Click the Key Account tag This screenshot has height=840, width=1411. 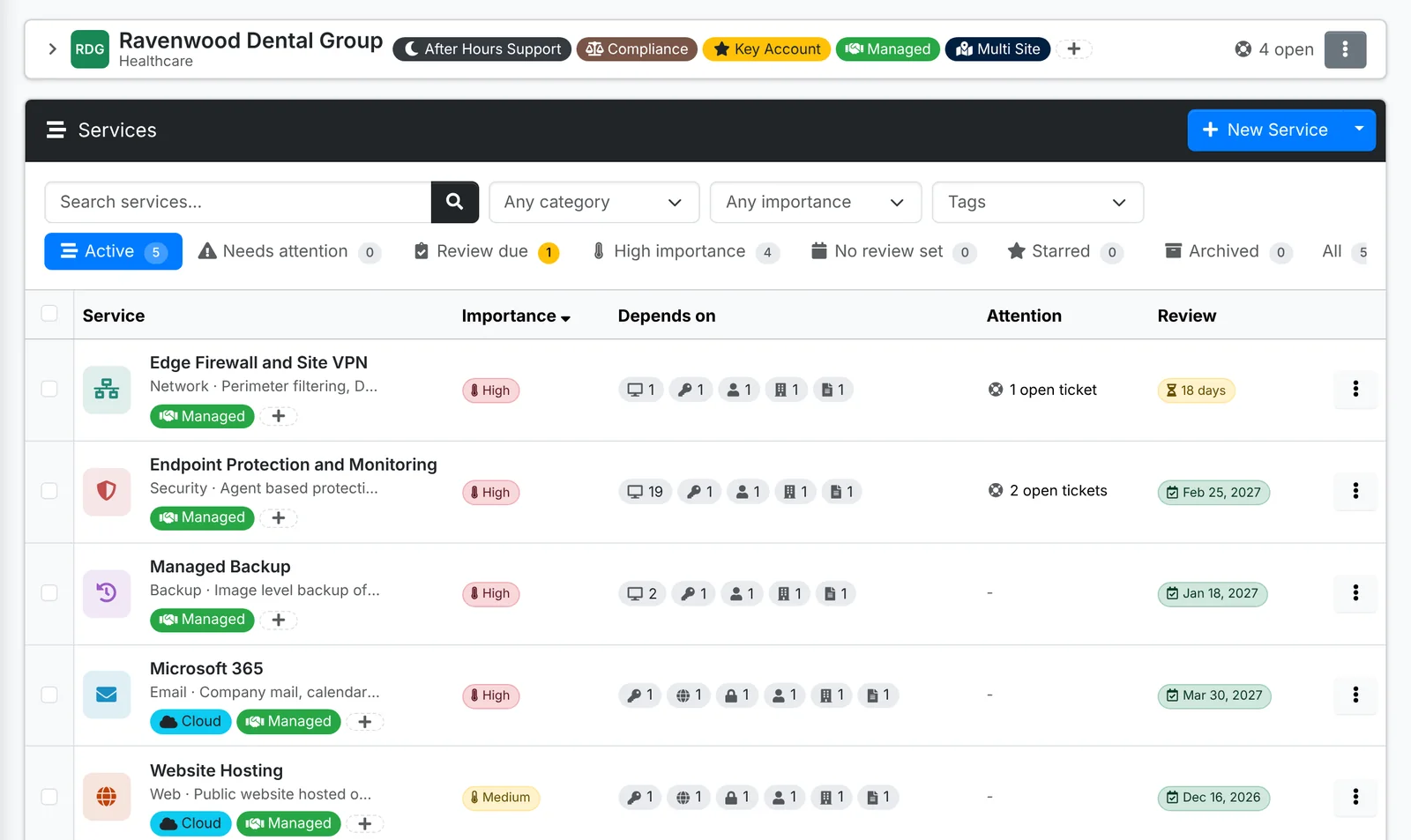click(766, 49)
